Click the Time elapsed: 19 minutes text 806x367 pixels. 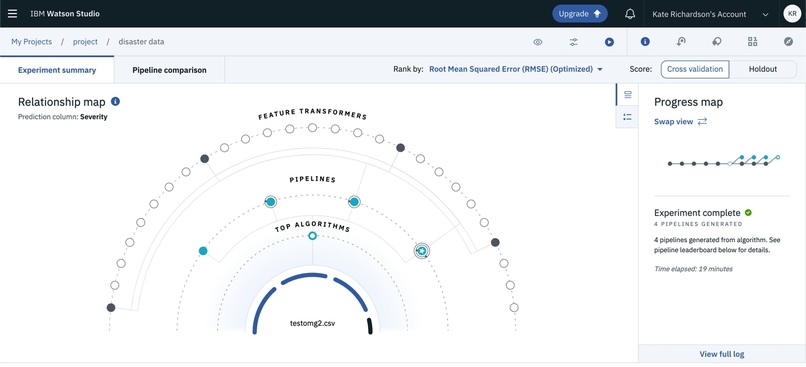click(693, 269)
